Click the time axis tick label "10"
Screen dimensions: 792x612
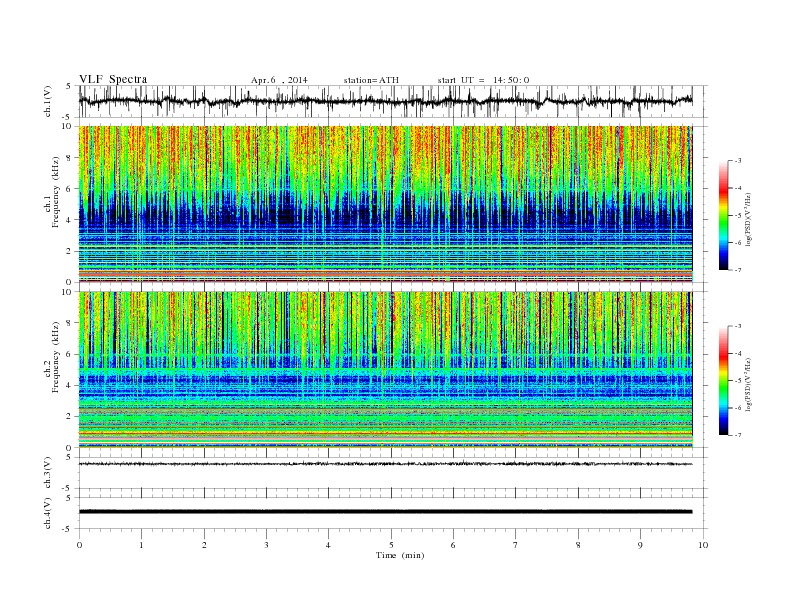[x=703, y=545]
